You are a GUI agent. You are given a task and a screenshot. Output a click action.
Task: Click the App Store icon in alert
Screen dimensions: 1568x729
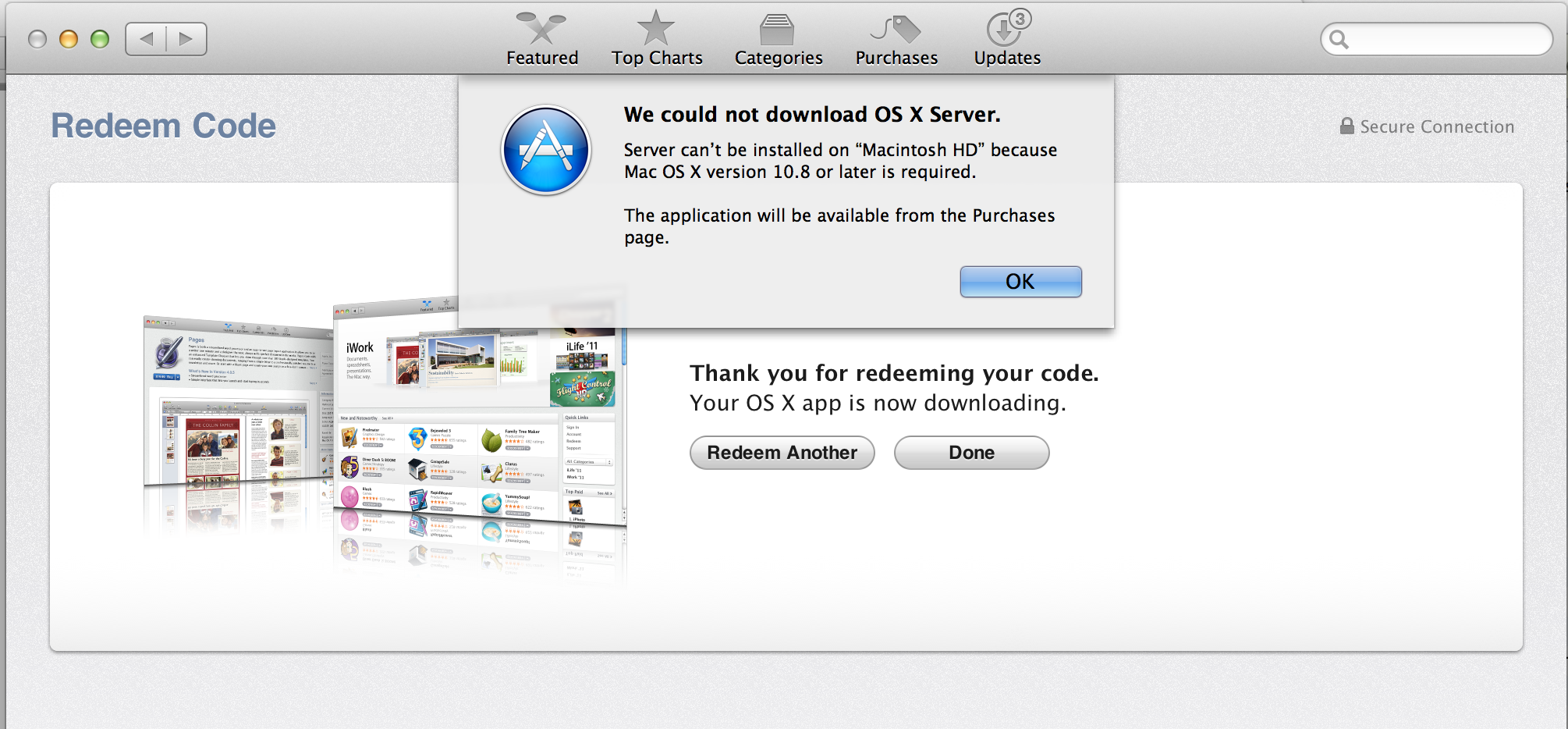[x=546, y=150]
